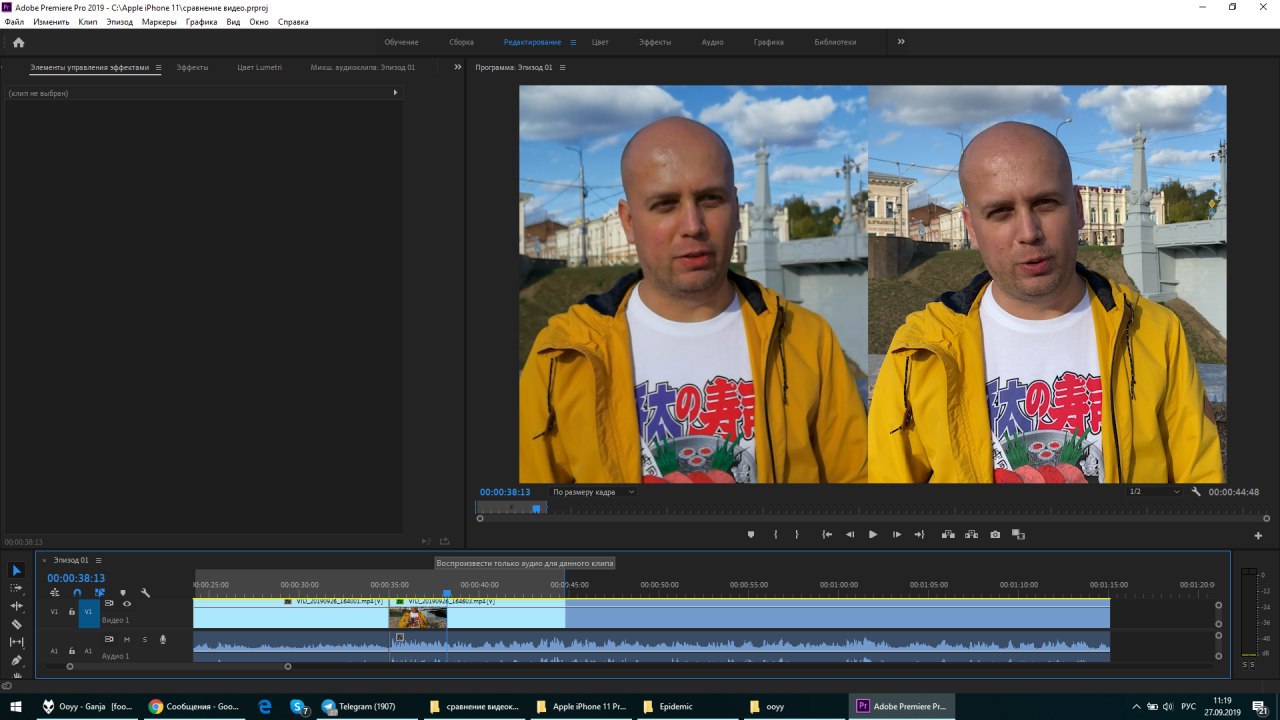This screenshot has height=720, width=1280.
Task: Click the Export Frame camera icon
Action: pos(995,535)
